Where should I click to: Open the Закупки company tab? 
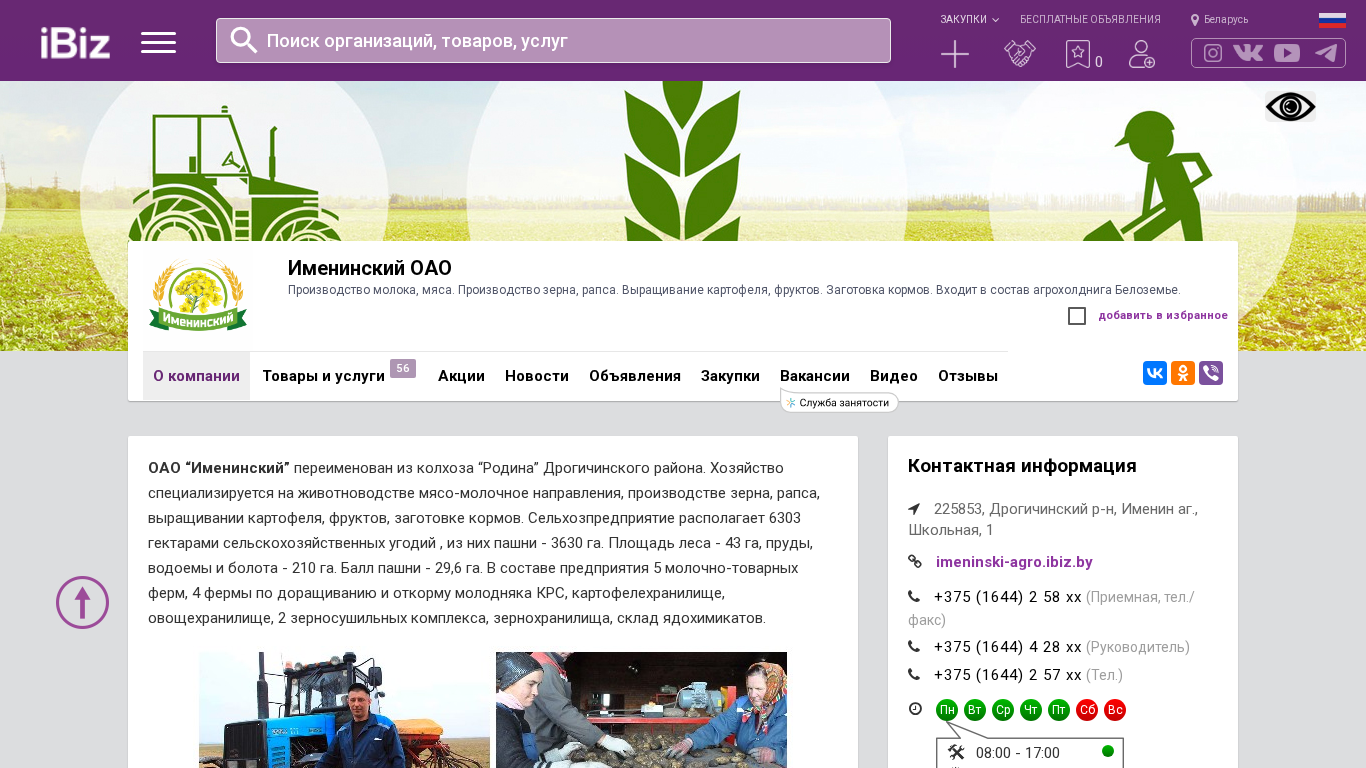[x=730, y=376]
